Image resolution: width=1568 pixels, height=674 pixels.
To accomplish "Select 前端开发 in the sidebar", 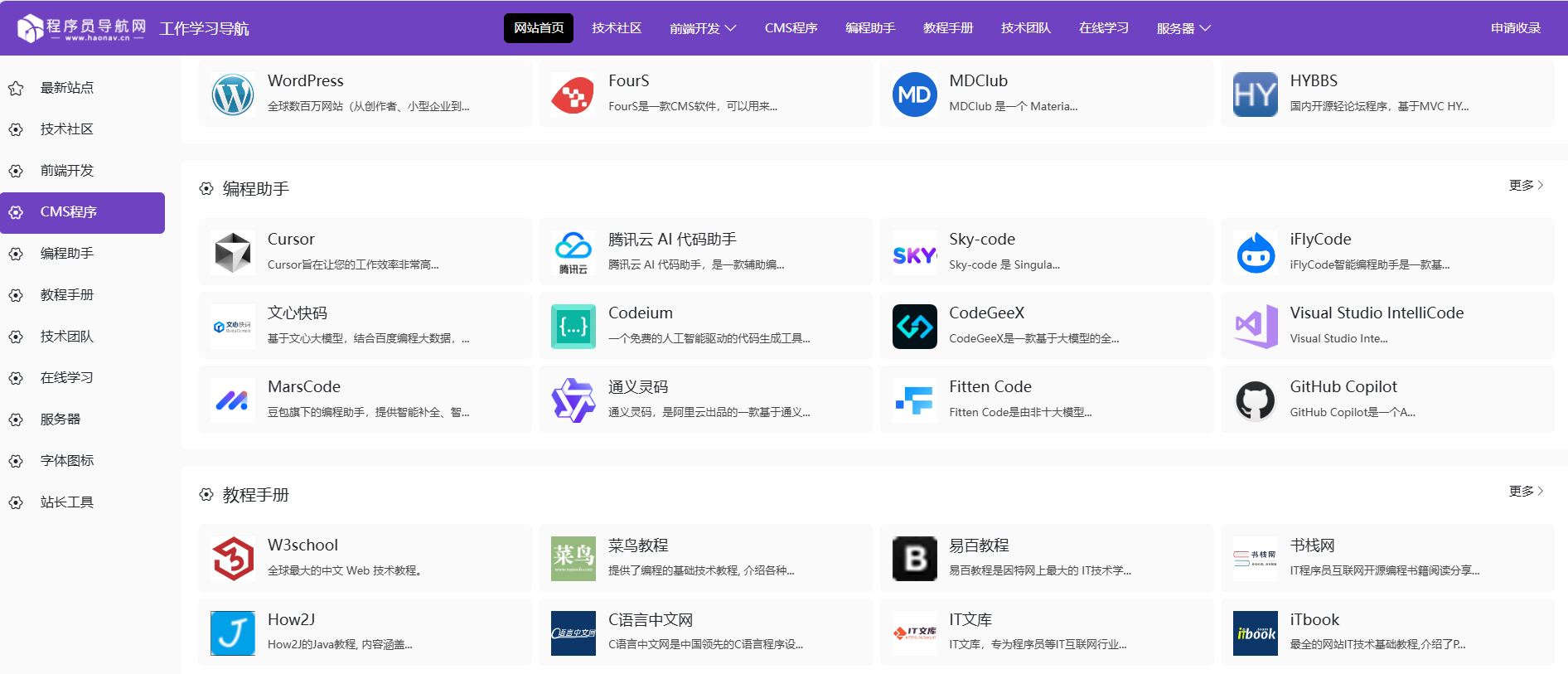I will pyautogui.click(x=82, y=171).
